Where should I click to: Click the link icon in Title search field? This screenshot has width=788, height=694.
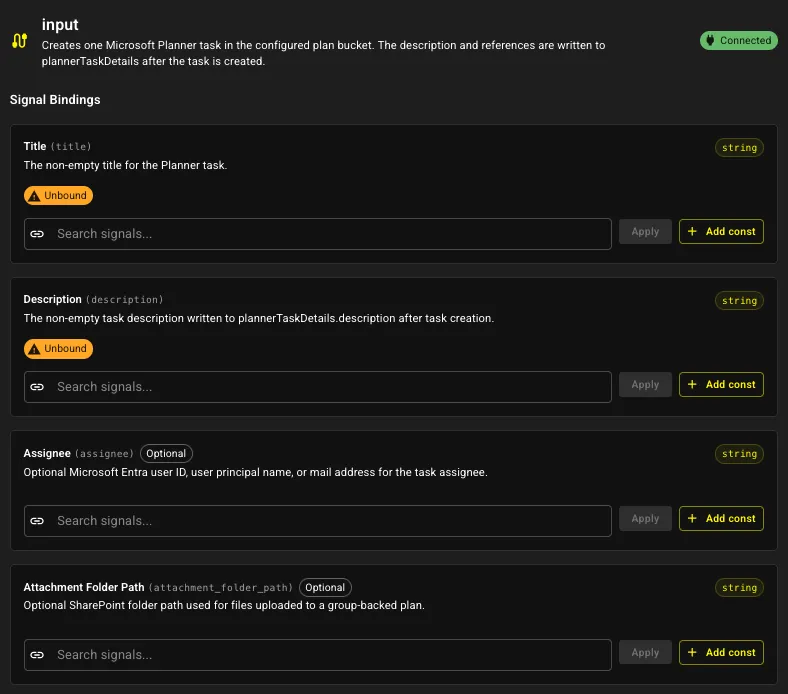coord(37,234)
